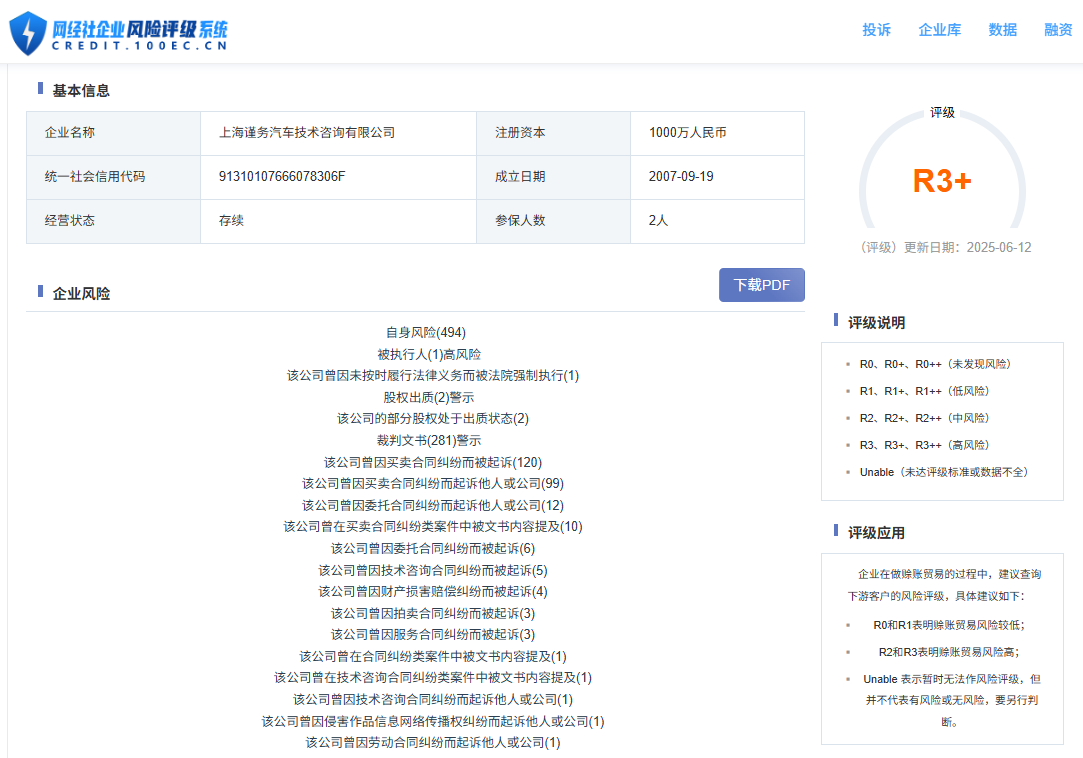Download the report with 下载PDF button
The image size is (1083, 758).
(x=762, y=285)
